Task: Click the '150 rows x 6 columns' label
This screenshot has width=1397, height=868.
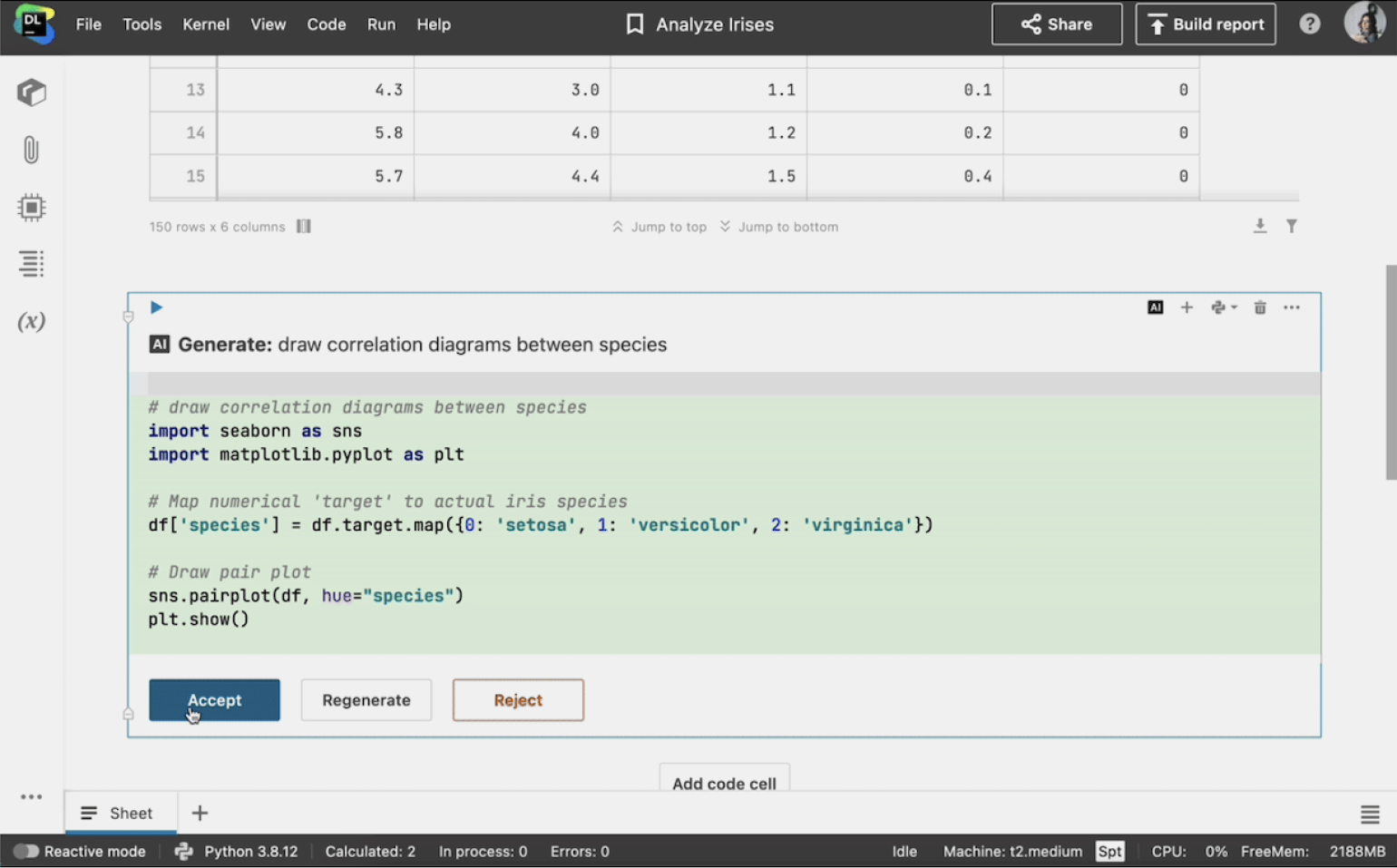Action: coord(218,227)
